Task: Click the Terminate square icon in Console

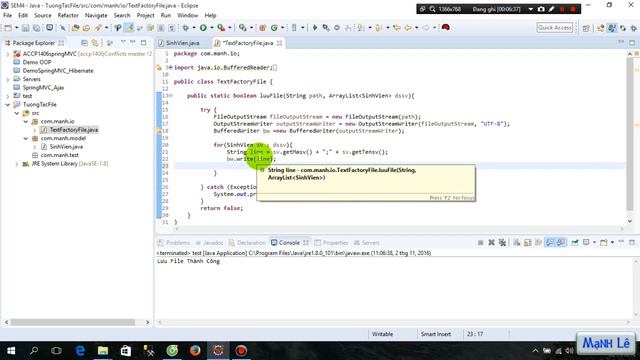Action: 480,242
